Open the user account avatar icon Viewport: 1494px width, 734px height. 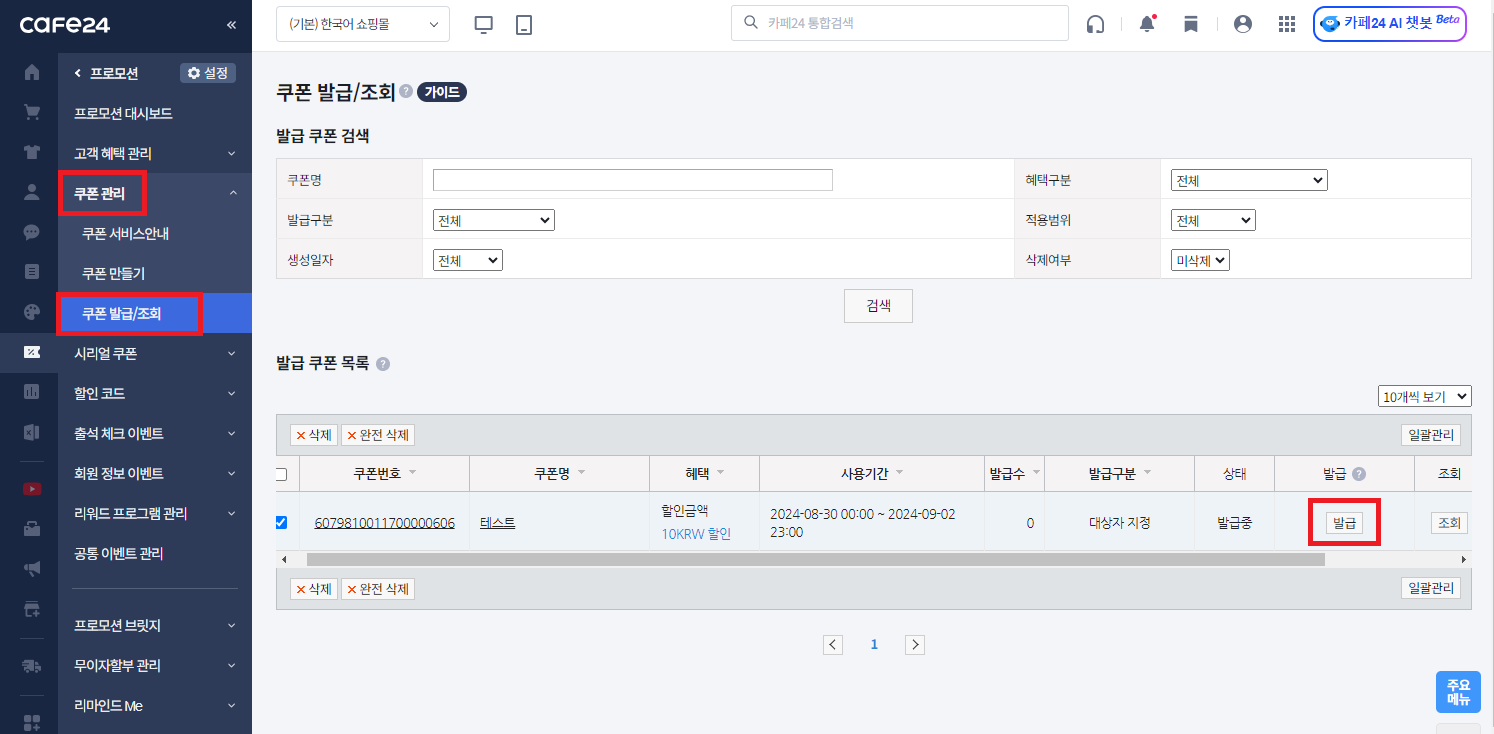pyautogui.click(x=1243, y=24)
